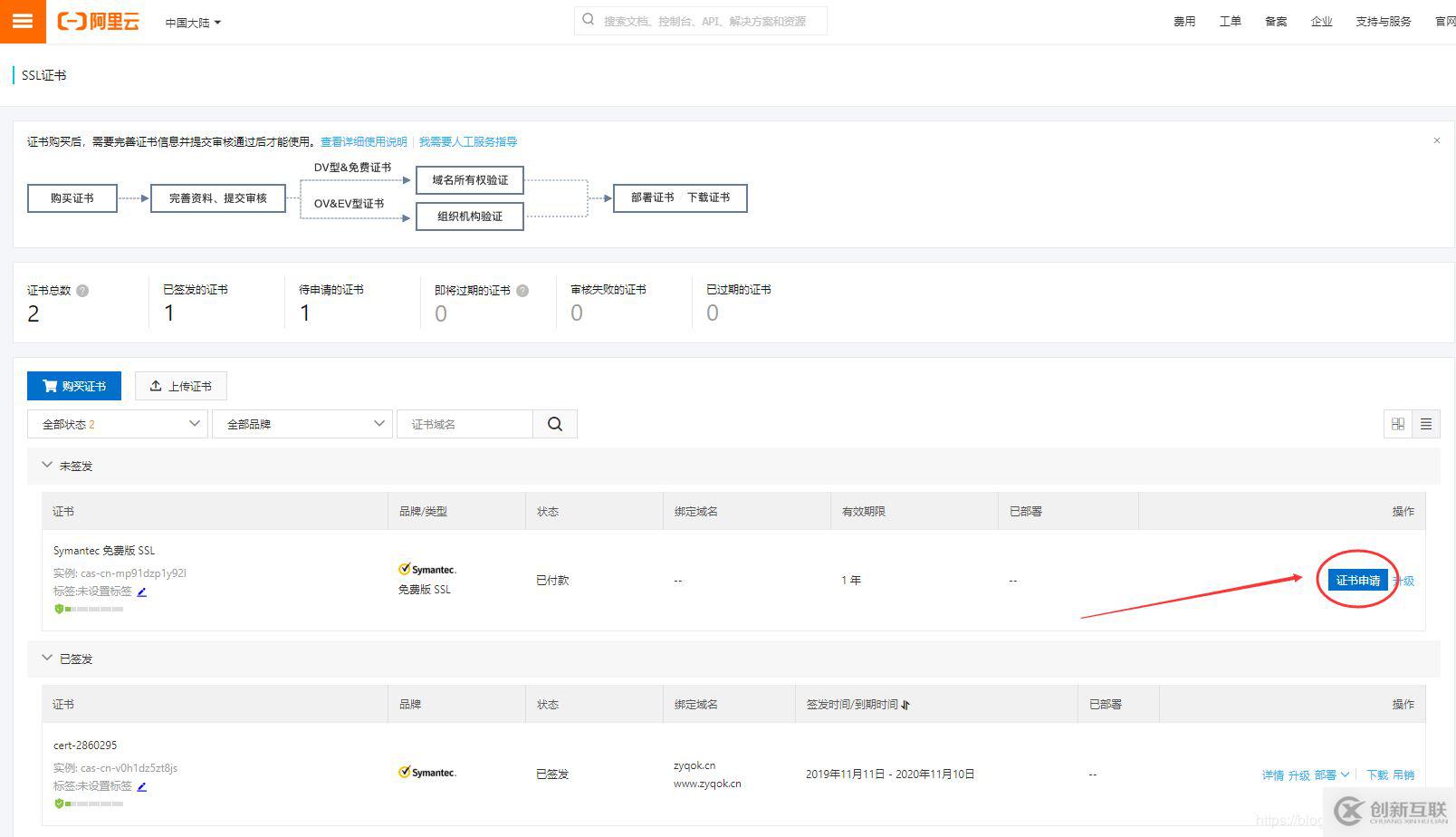The height and width of the screenshot is (837, 1456).
Task: Open the hamburger navigation menu
Action: point(23,21)
